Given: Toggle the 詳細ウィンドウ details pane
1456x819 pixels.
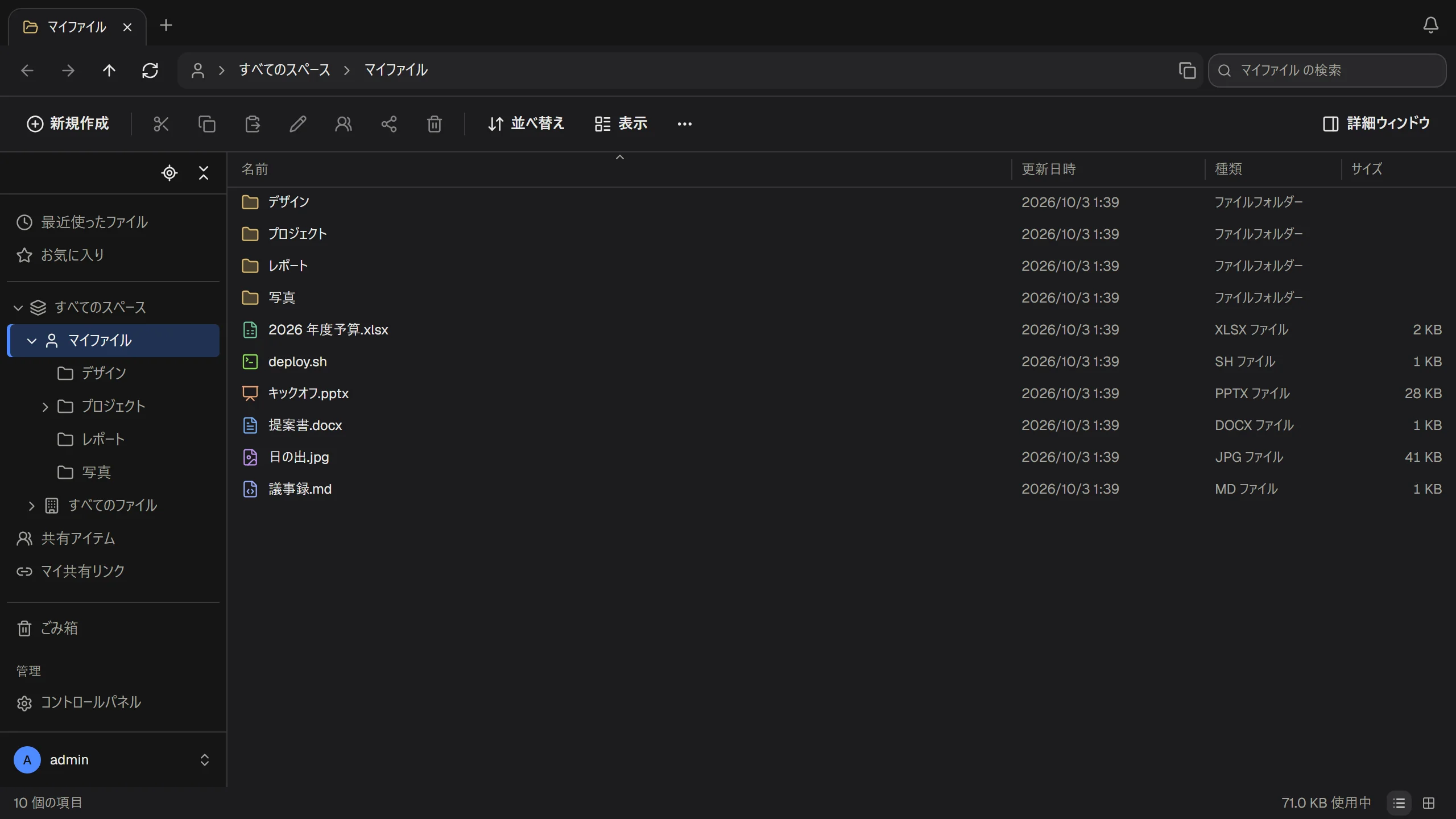Looking at the screenshot, I should point(1376,124).
